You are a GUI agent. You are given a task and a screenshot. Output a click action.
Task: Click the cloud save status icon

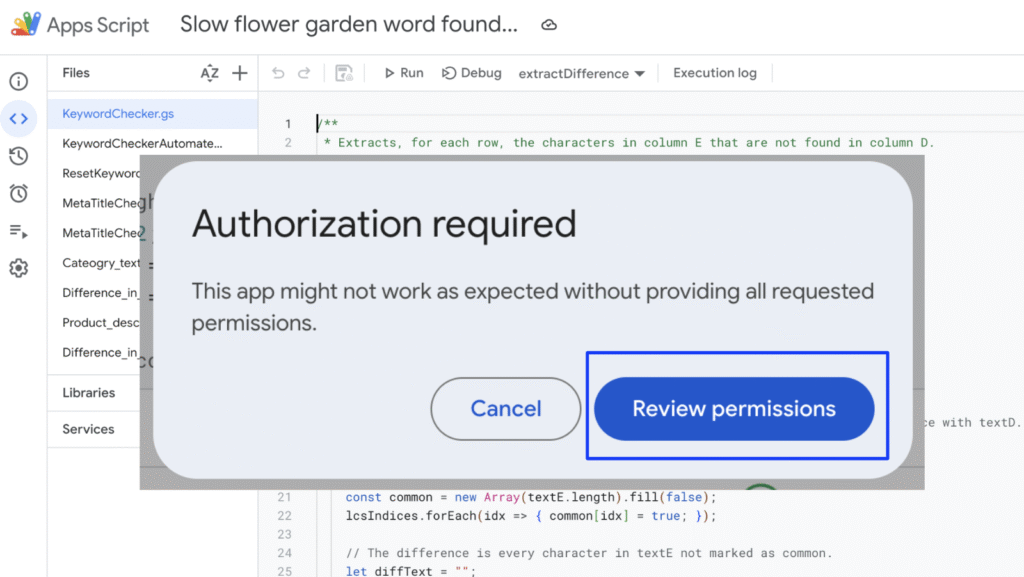point(549,25)
